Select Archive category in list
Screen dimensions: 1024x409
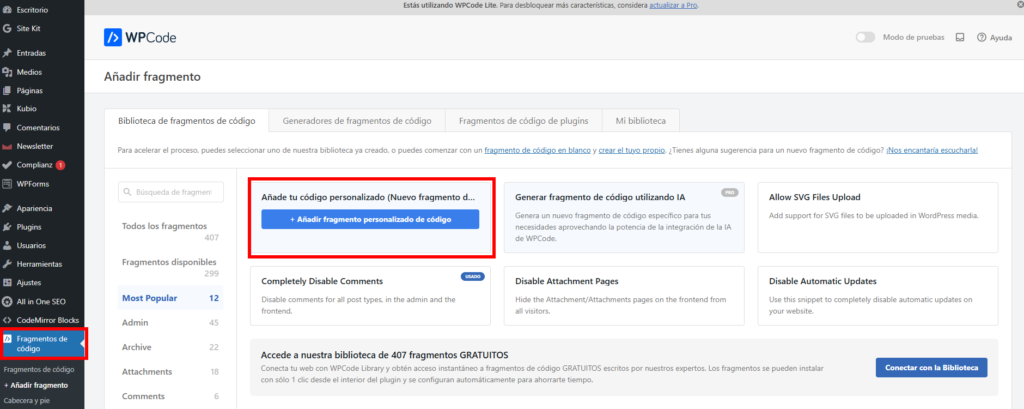[x=170, y=347]
